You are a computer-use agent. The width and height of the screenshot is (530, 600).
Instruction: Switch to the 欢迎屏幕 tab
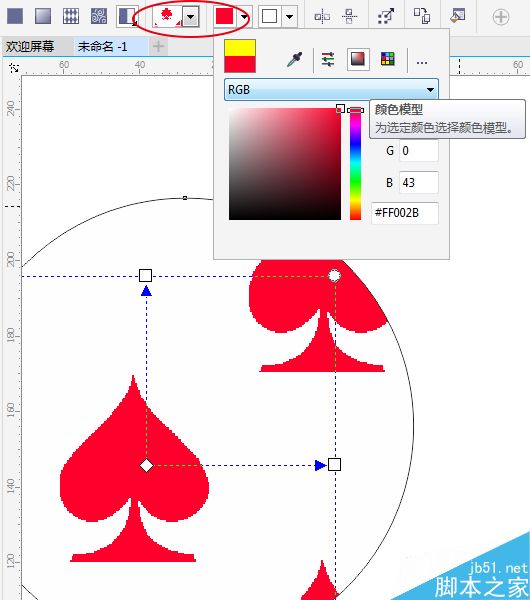(30, 47)
